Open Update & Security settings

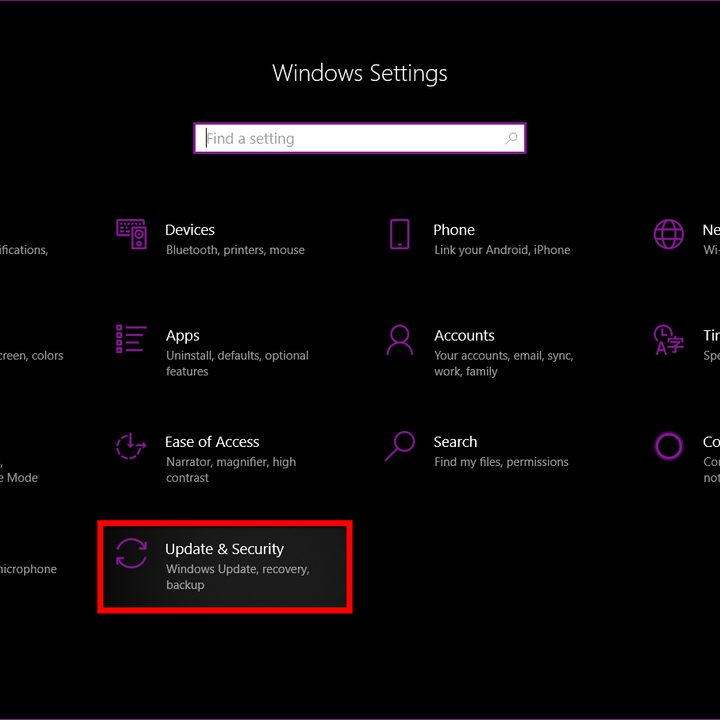(225, 567)
